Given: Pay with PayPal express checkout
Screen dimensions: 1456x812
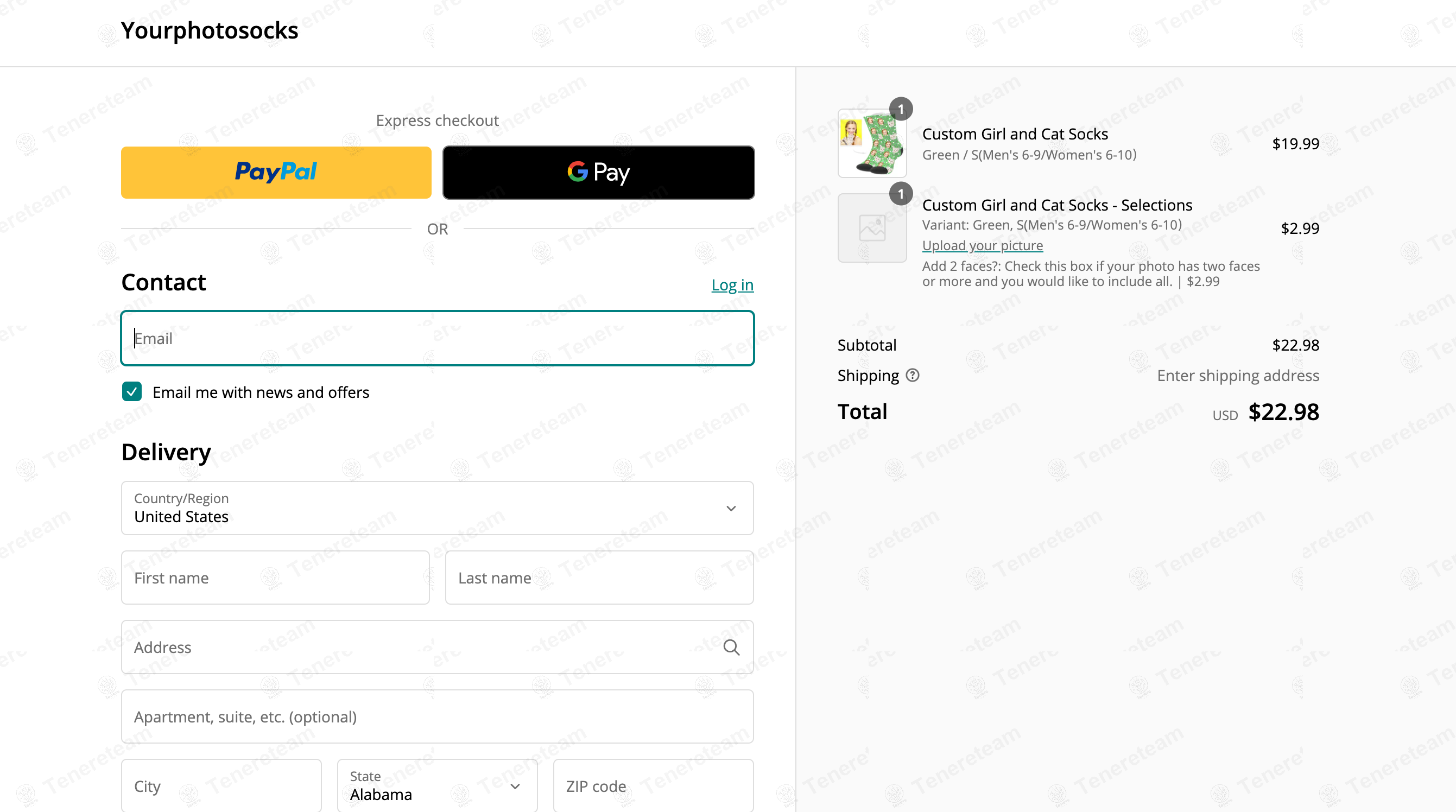Looking at the screenshot, I should 276,173.
